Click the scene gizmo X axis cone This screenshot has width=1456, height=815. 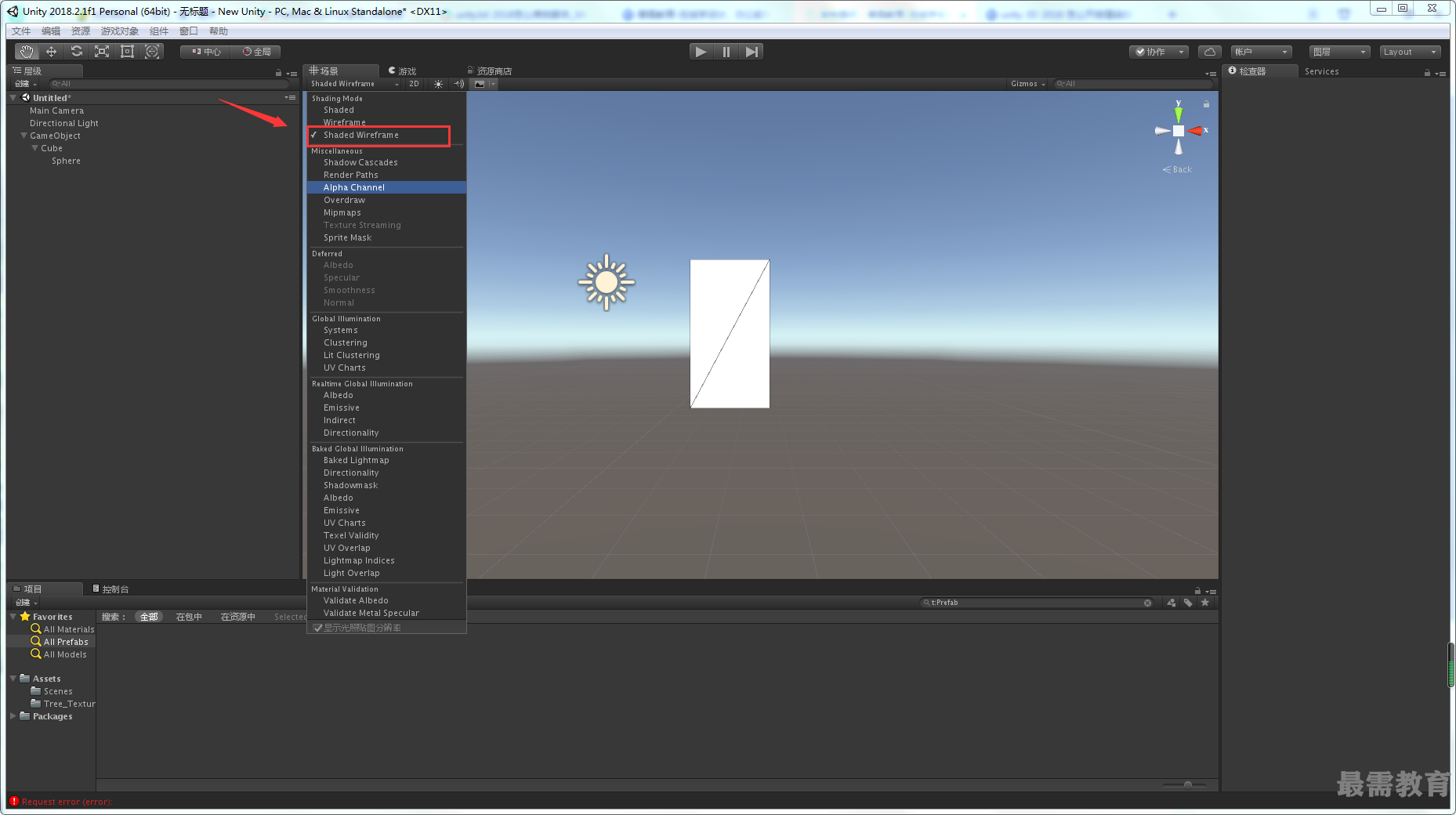click(x=1195, y=131)
